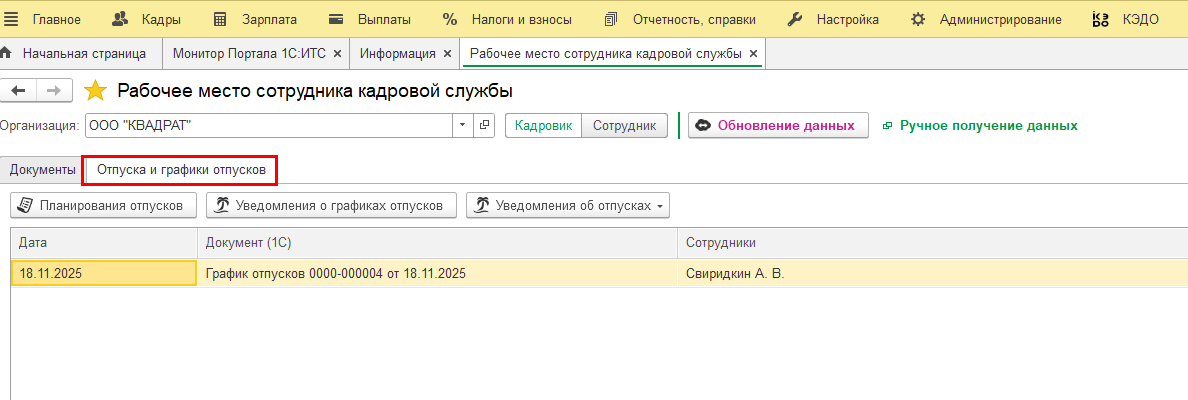The image size is (1188, 400).
Task: Close the Информация tab
Action: 446,53
